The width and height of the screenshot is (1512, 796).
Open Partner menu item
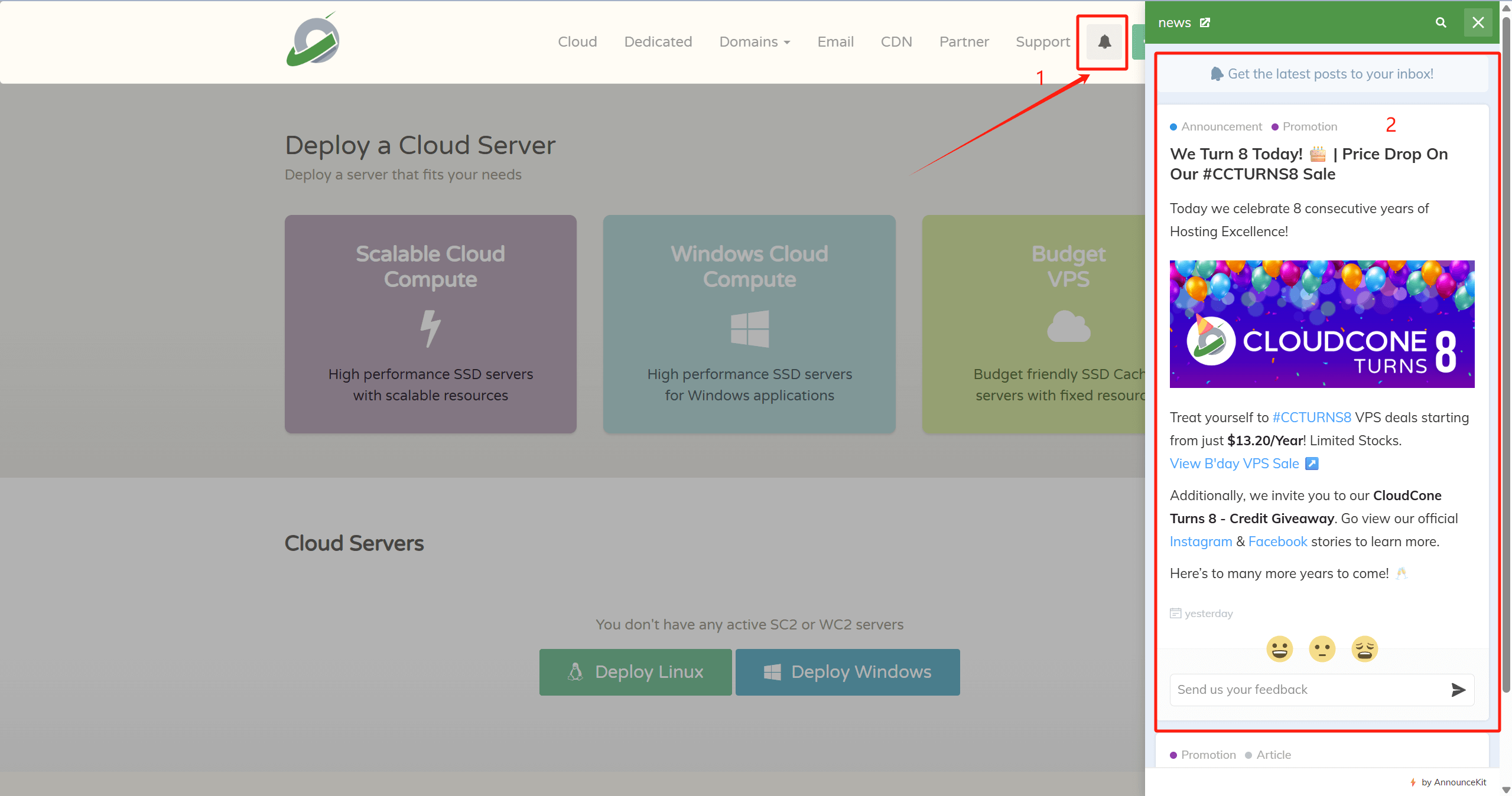964,42
